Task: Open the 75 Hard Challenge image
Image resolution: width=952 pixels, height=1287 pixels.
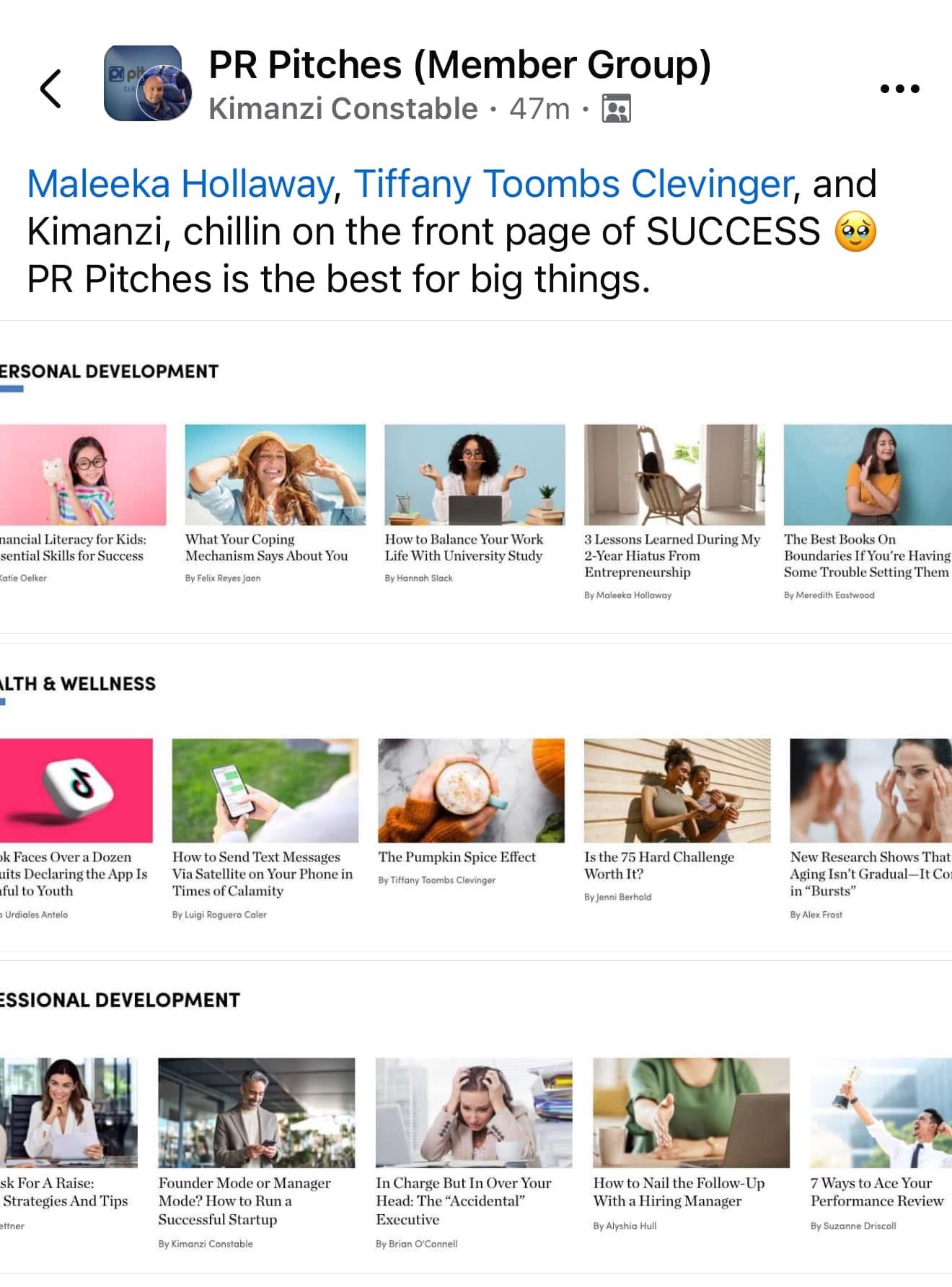Action: [677, 790]
